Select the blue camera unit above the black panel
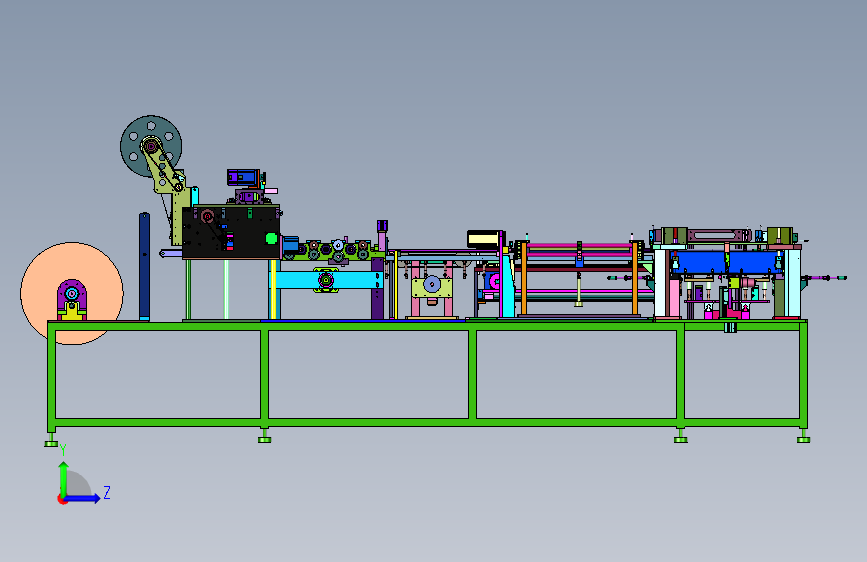Image resolution: width=867 pixels, height=562 pixels. click(243, 177)
